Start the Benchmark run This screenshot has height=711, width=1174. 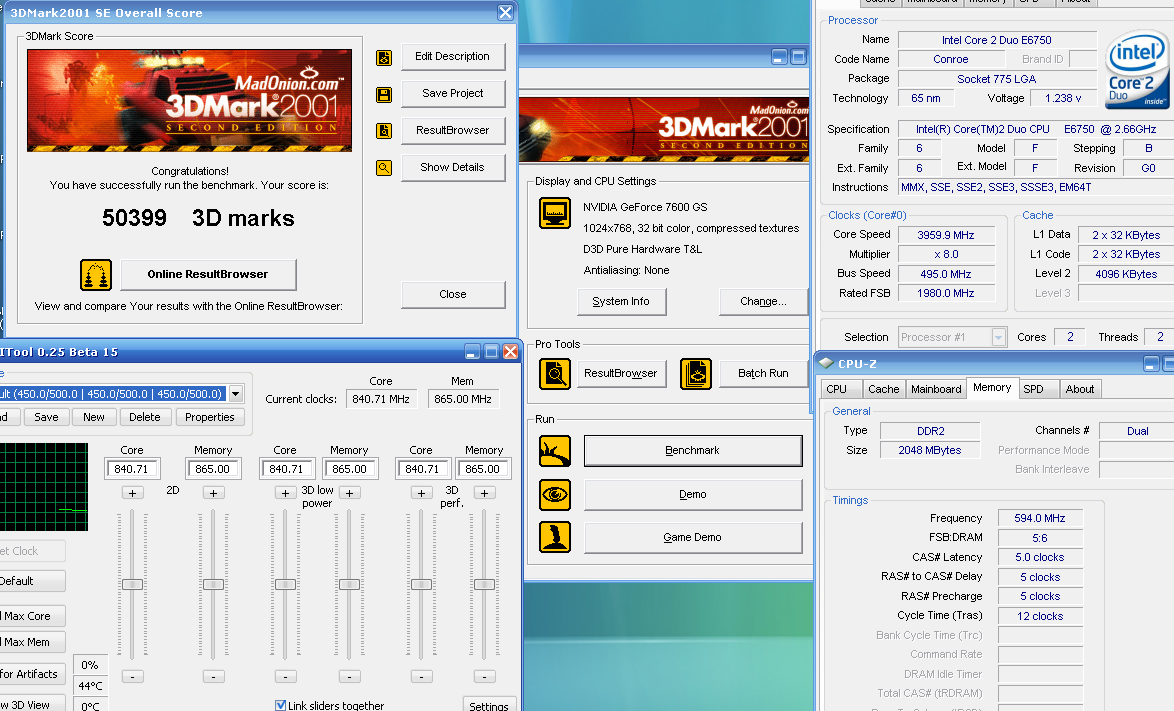click(693, 450)
